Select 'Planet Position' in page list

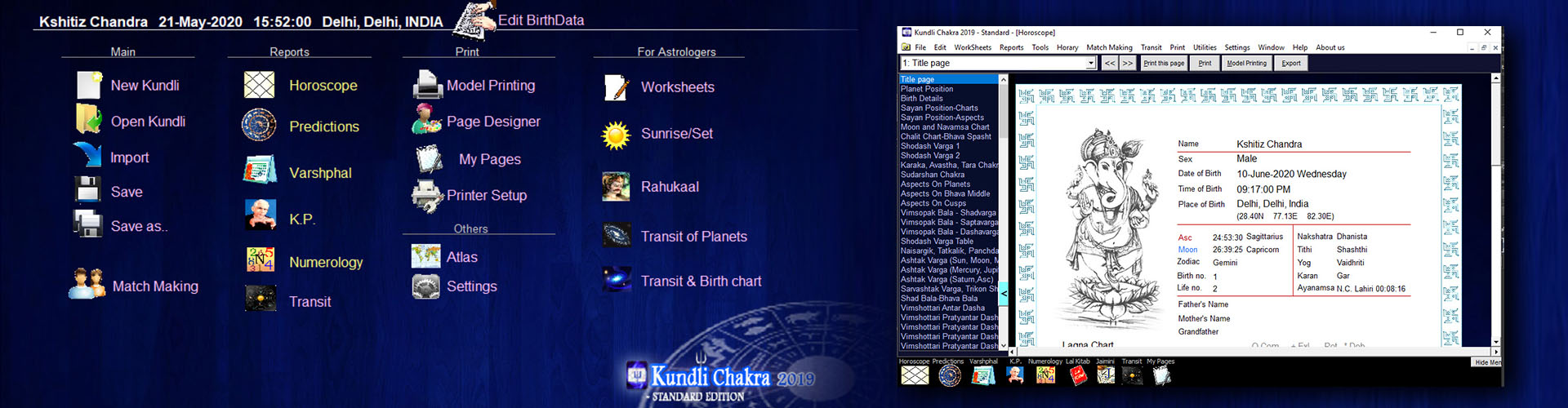click(949, 89)
